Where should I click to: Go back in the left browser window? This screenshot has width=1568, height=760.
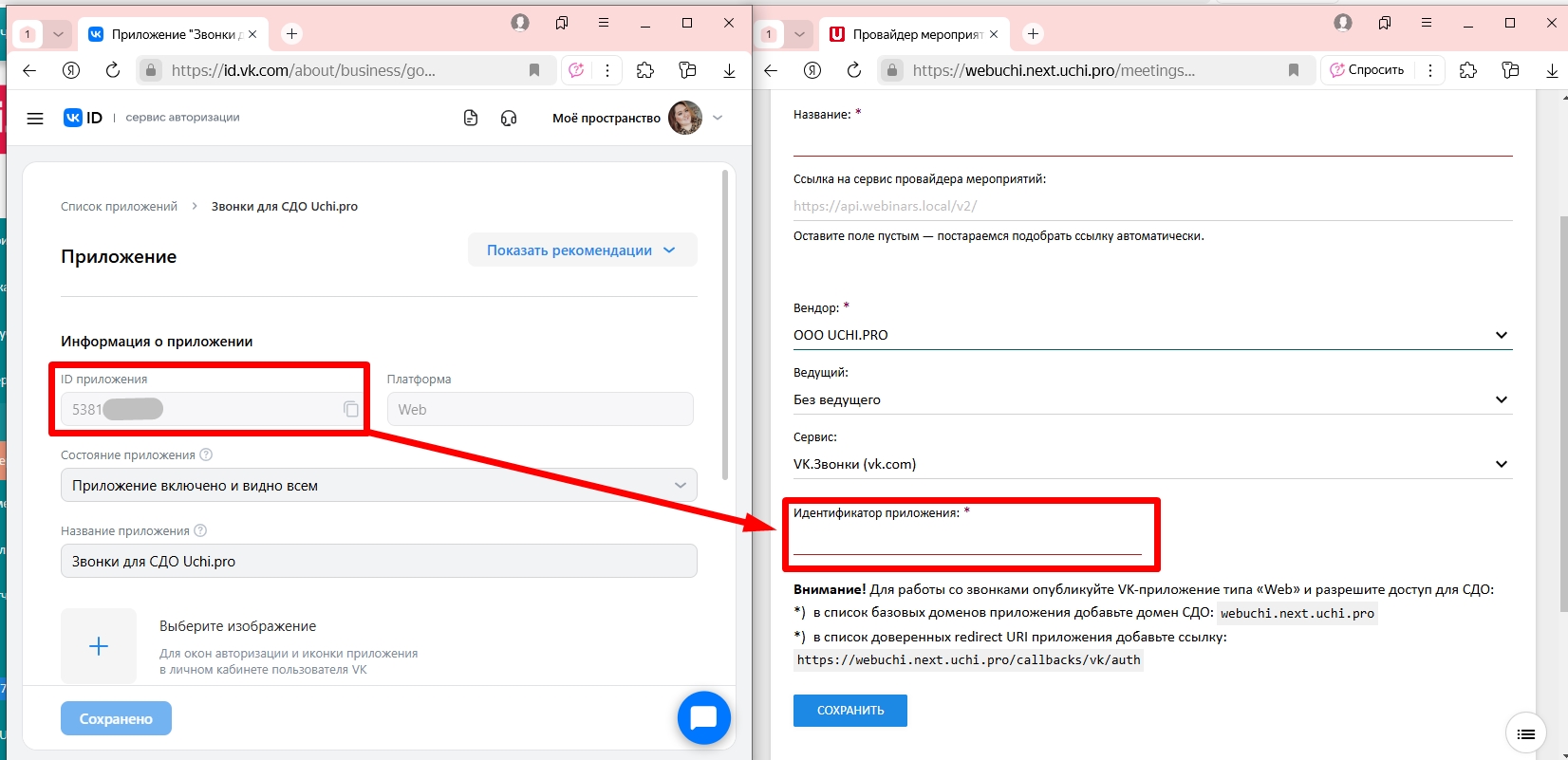(x=29, y=70)
